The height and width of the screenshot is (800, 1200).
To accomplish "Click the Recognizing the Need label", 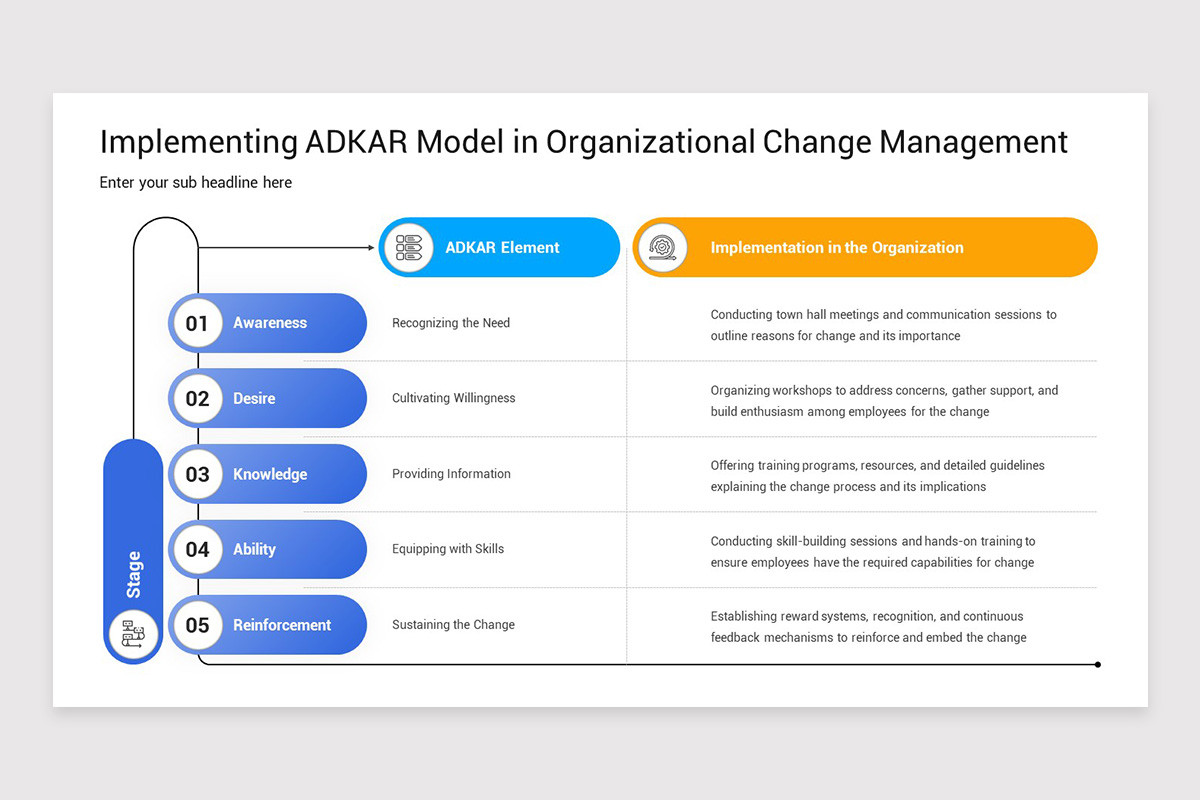I will pos(450,323).
